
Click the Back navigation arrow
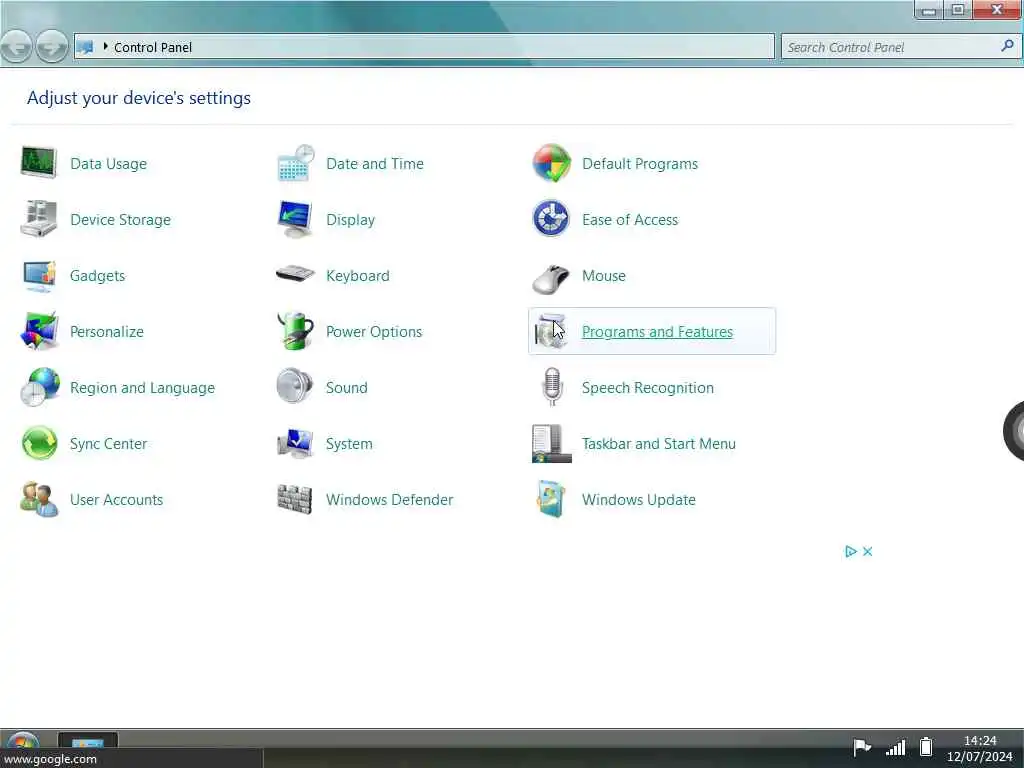[x=16, y=47]
